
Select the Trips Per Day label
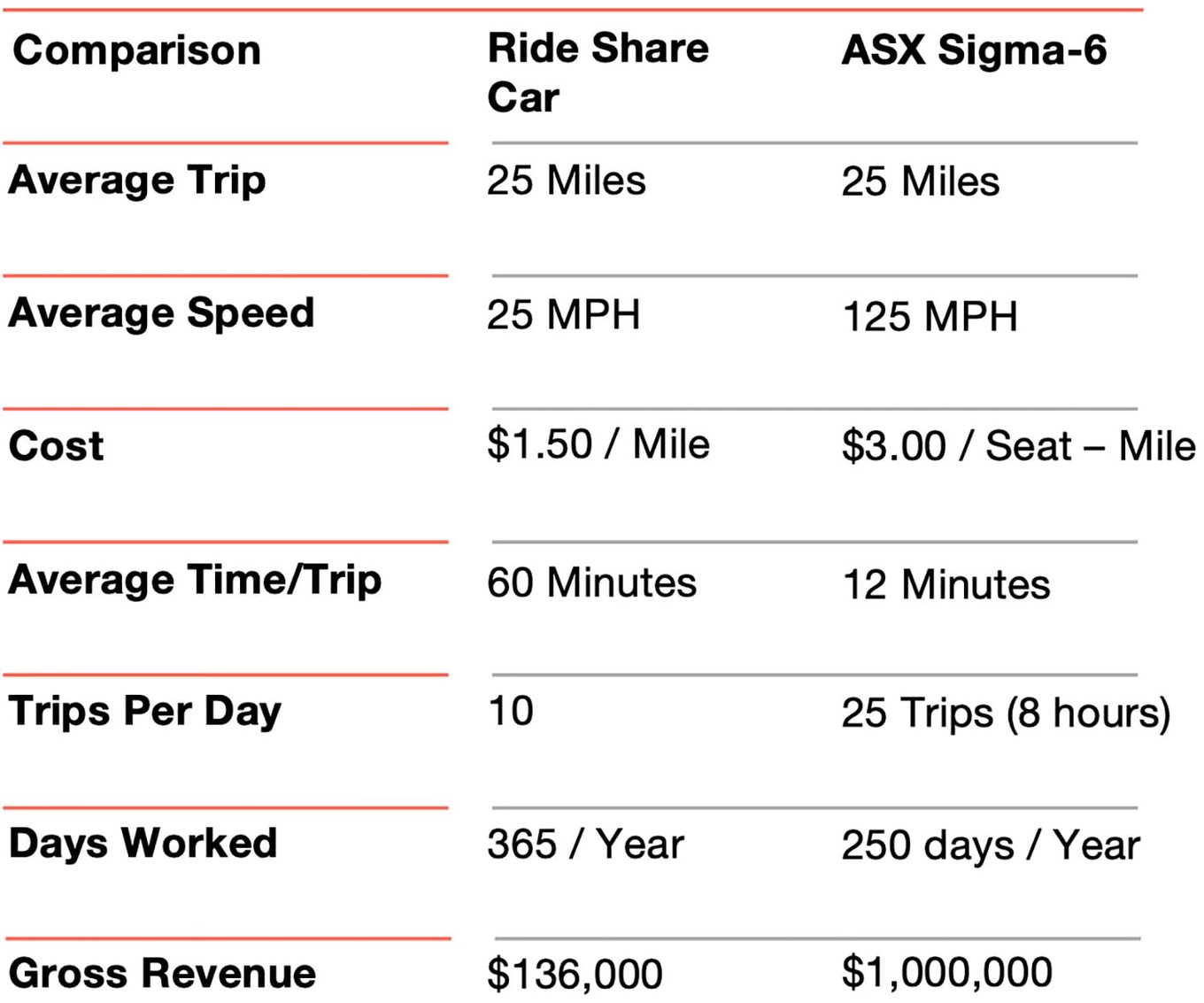click(x=145, y=712)
